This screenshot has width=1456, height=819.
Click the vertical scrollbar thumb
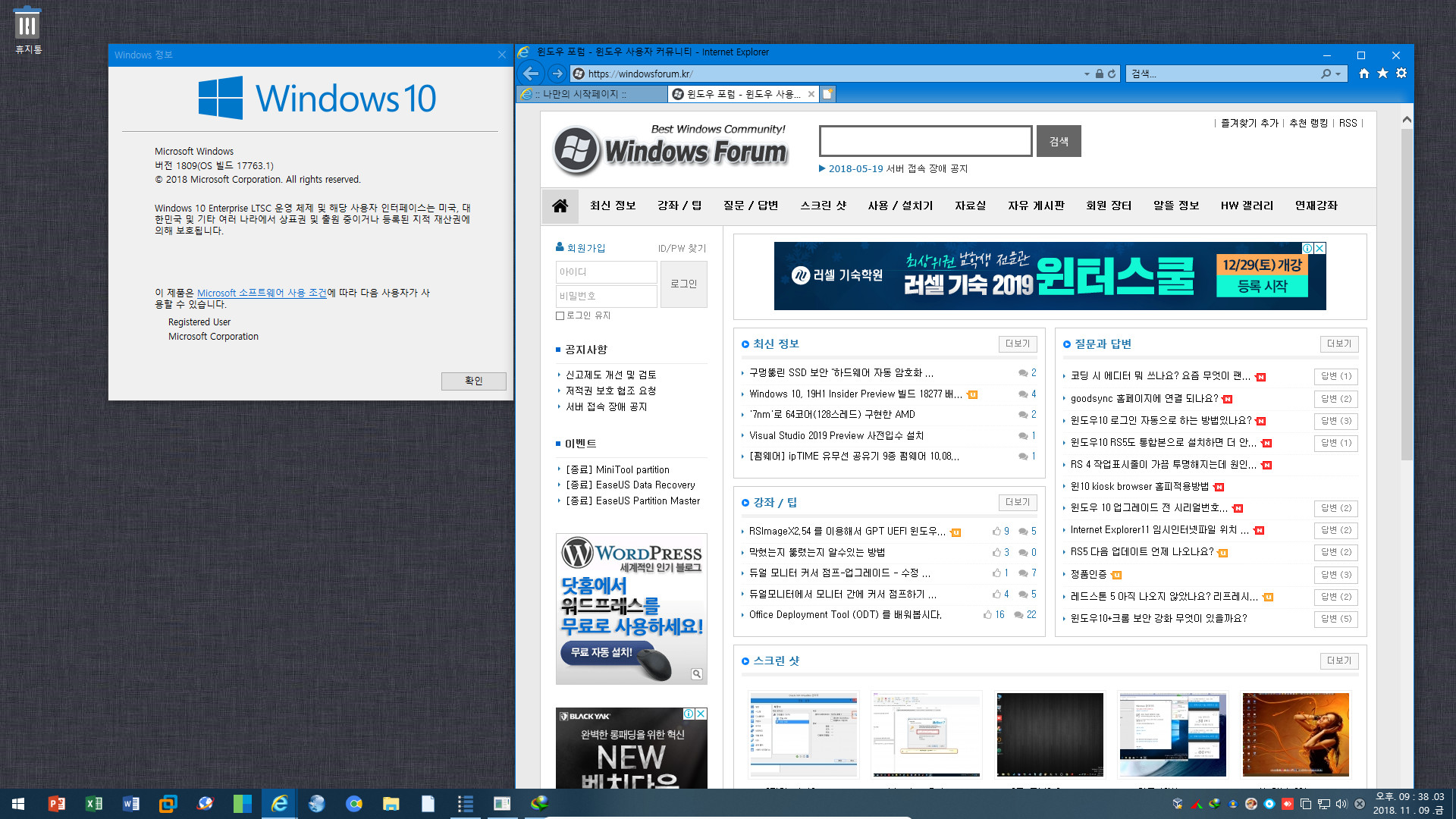1407,294
